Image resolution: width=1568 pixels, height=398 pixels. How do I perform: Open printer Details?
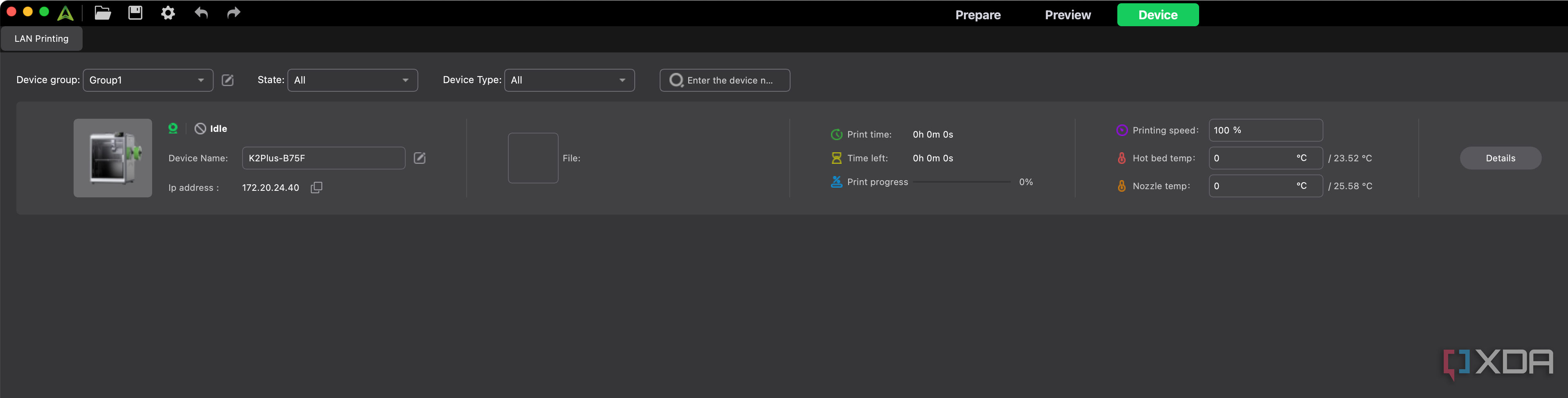[x=1501, y=158]
